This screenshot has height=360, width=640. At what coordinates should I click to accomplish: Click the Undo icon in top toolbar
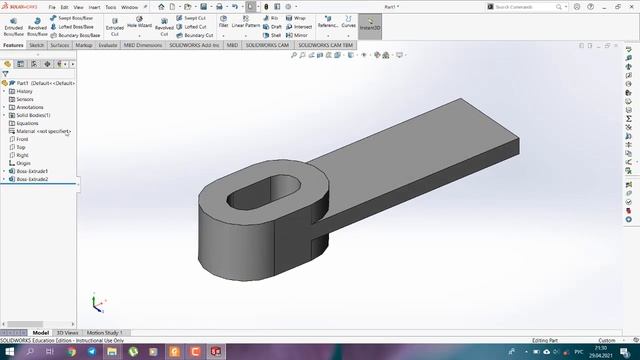[x=235, y=7]
